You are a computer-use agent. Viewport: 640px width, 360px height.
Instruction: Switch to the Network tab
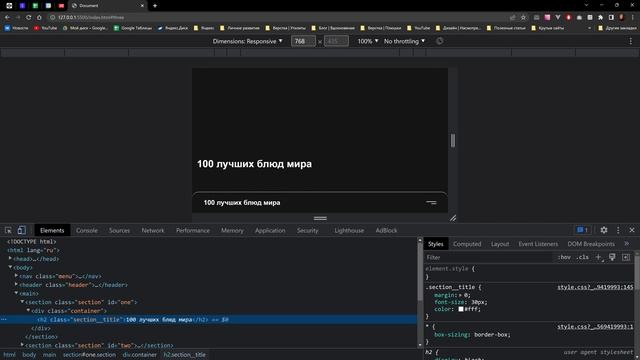pos(153,230)
